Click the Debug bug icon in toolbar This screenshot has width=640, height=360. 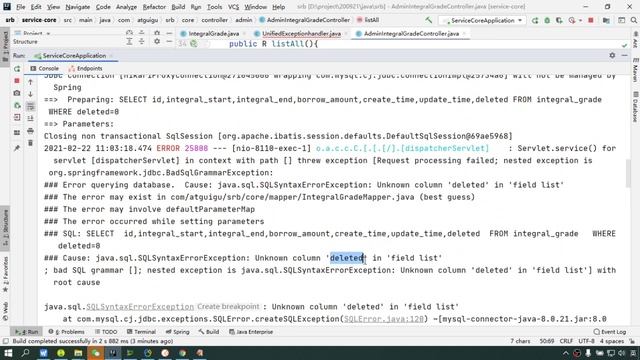547,20
